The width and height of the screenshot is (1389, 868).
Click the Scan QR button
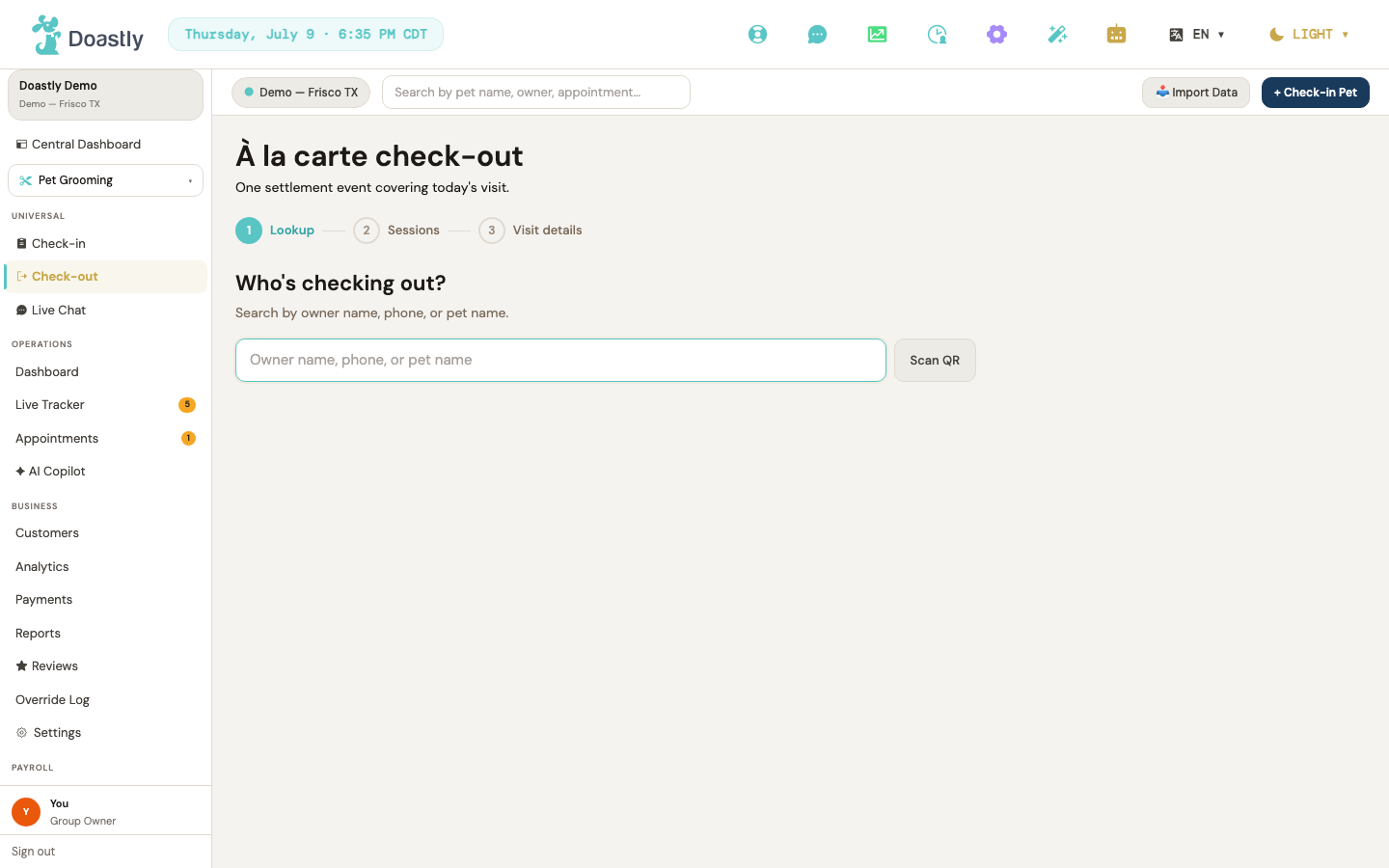pyautogui.click(x=935, y=360)
